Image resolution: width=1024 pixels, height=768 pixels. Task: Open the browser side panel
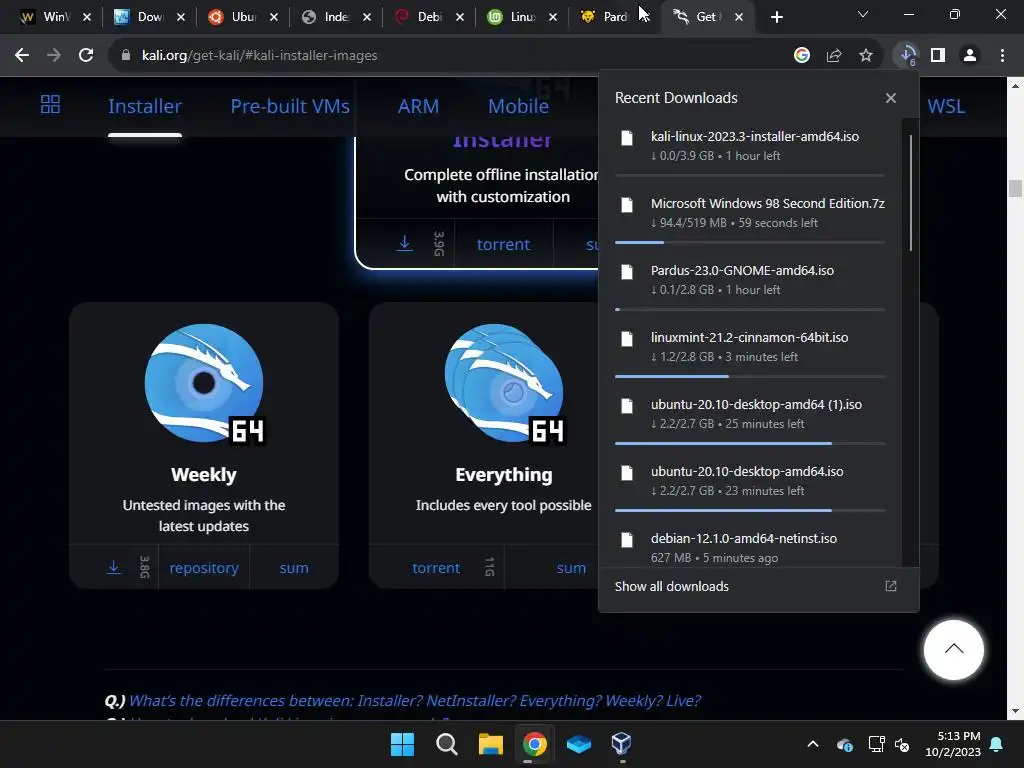tap(938, 56)
